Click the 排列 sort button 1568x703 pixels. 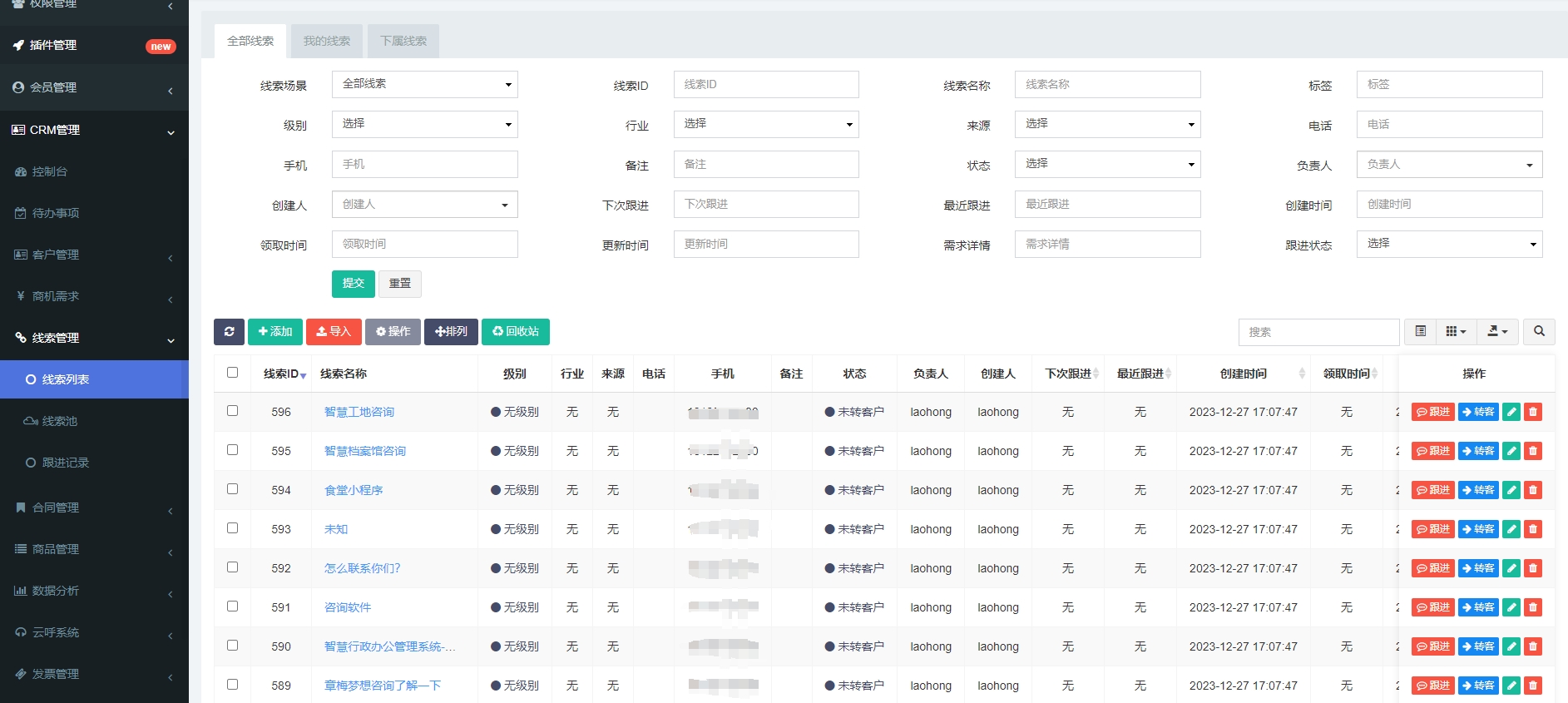point(451,331)
